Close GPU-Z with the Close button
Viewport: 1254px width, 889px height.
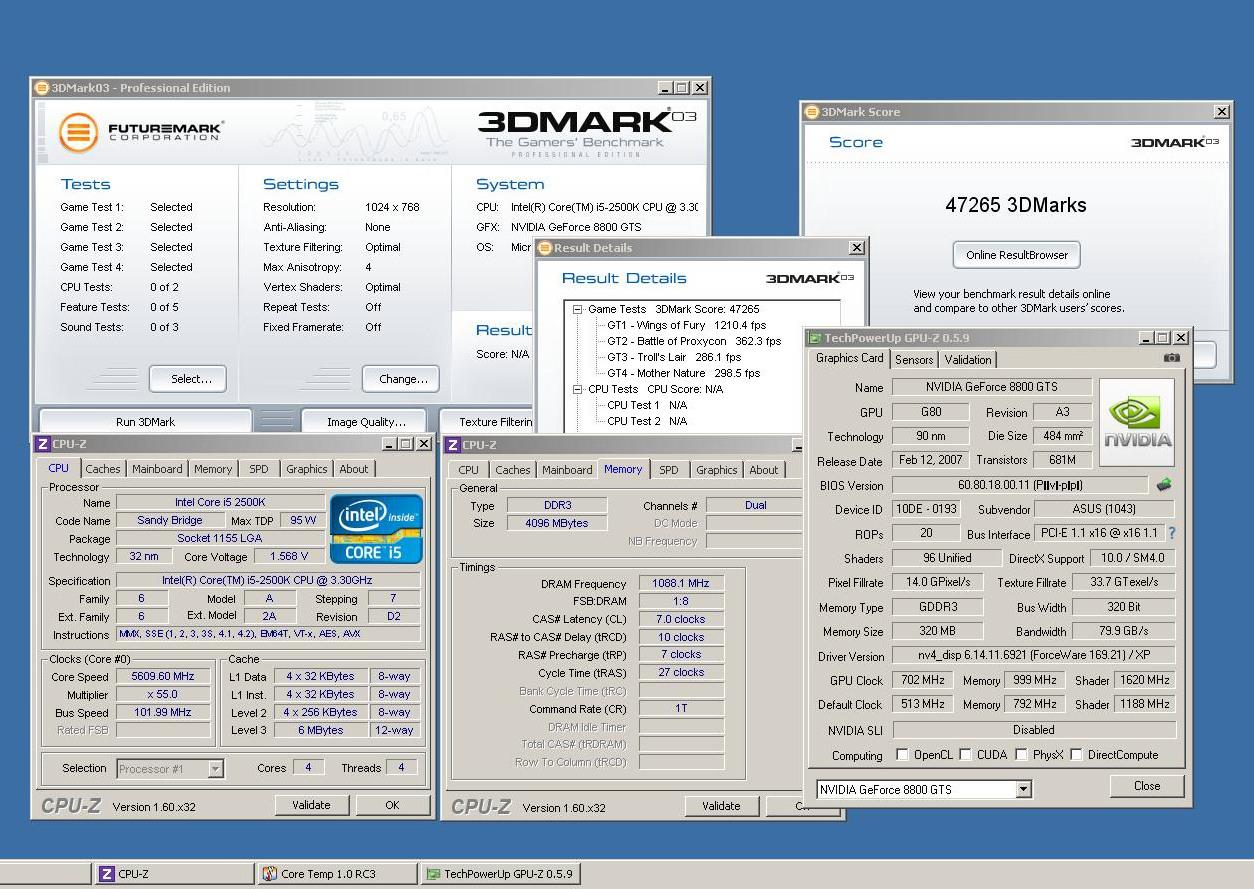[x=1147, y=786]
